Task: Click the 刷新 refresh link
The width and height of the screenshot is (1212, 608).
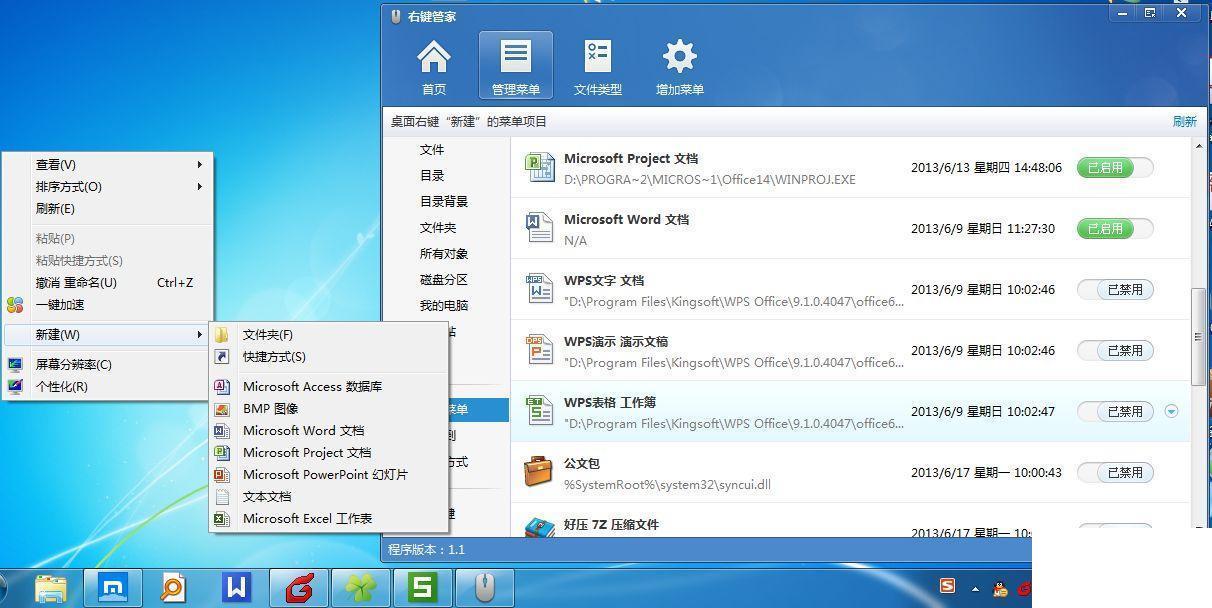Action: [x=1184, y=122]
